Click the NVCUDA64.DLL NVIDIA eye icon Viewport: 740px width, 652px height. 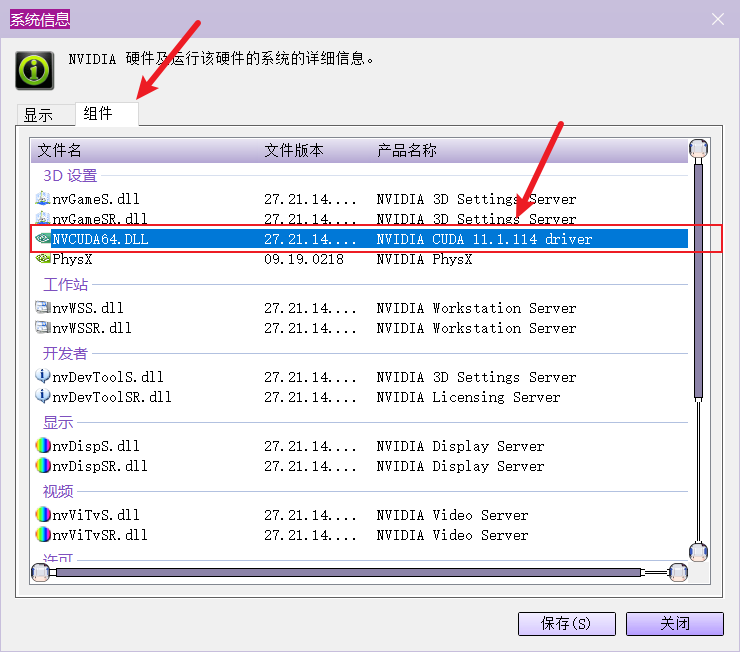[42, 239]
